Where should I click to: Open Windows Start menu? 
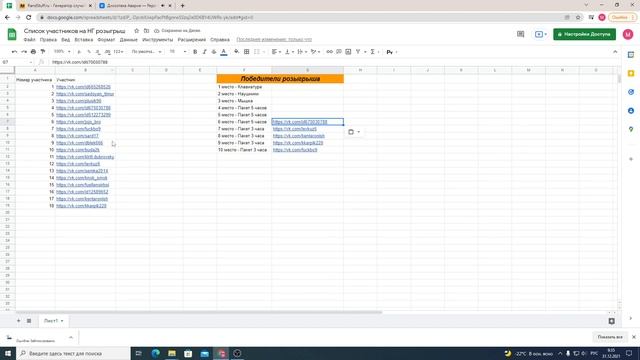click(x=8, y=353)
